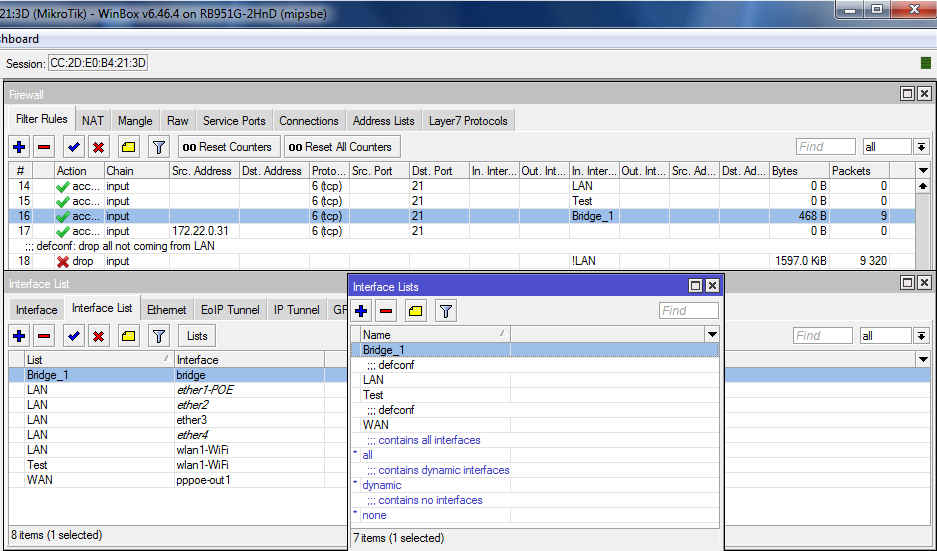The image size is (937, 551).
Task: Click the accept checkmark icon on rule 17
Action: pyautogui.click(x=63, y=231)
